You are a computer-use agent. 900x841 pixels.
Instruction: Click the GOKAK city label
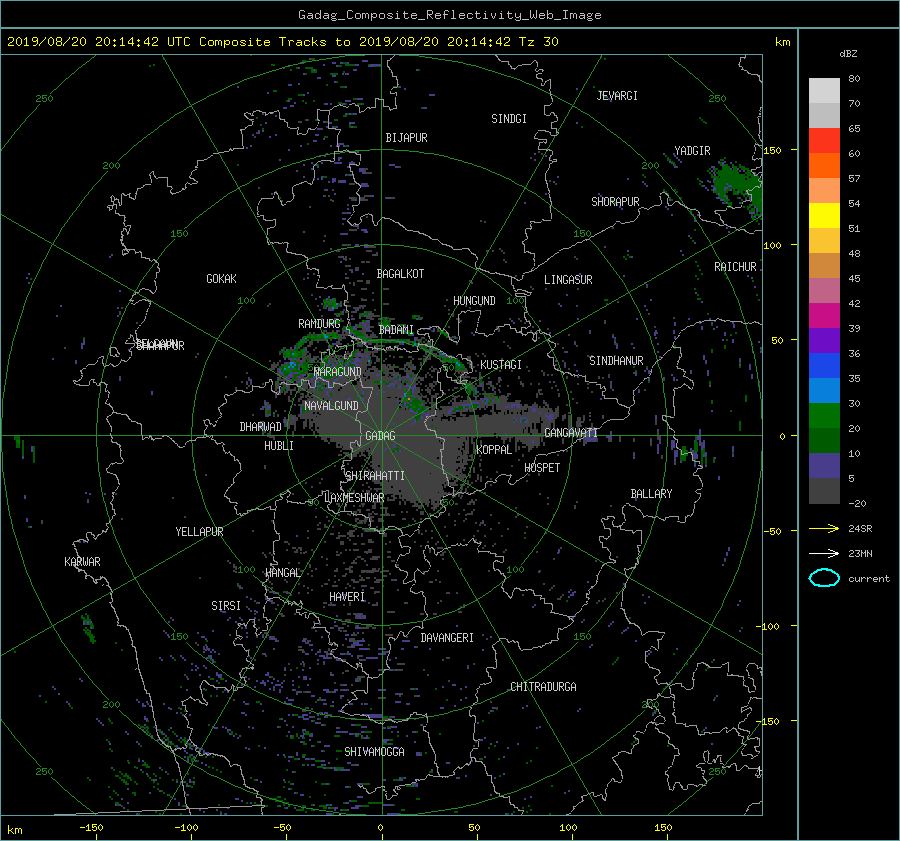point(222,279)
